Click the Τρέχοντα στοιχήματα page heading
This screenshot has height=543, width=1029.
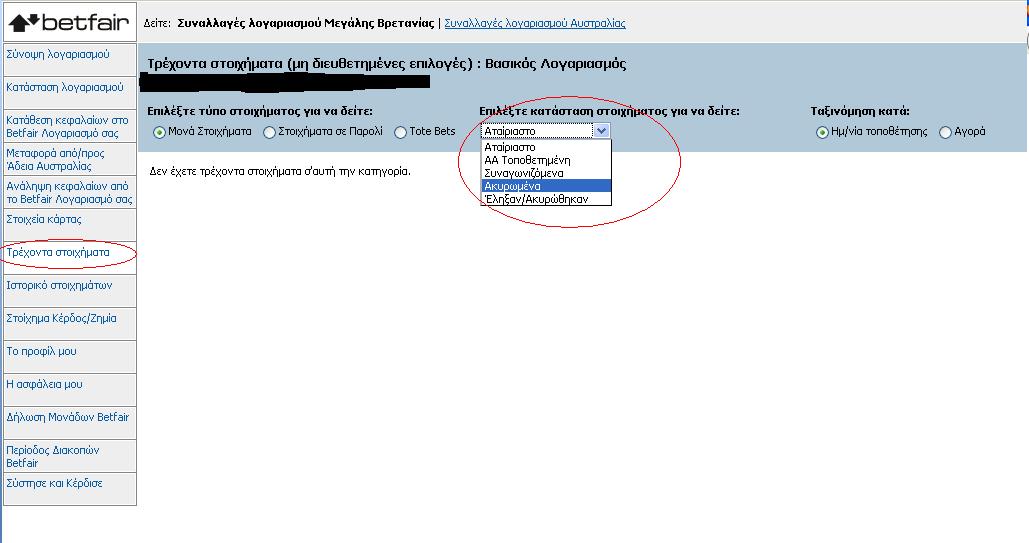coord(387,64)
